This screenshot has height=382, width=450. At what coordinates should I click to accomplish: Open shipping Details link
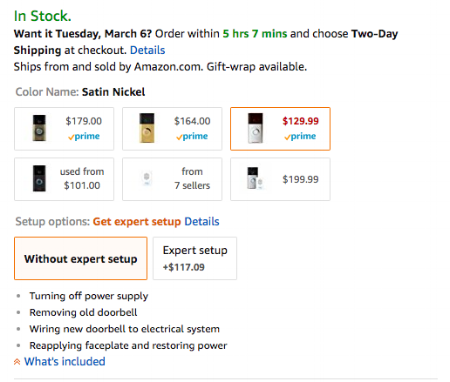pos(147,50)
